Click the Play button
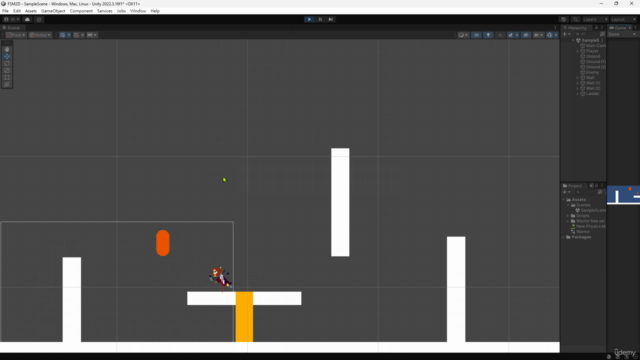Screen dimensions: 640x360 [x=309, y=19]
